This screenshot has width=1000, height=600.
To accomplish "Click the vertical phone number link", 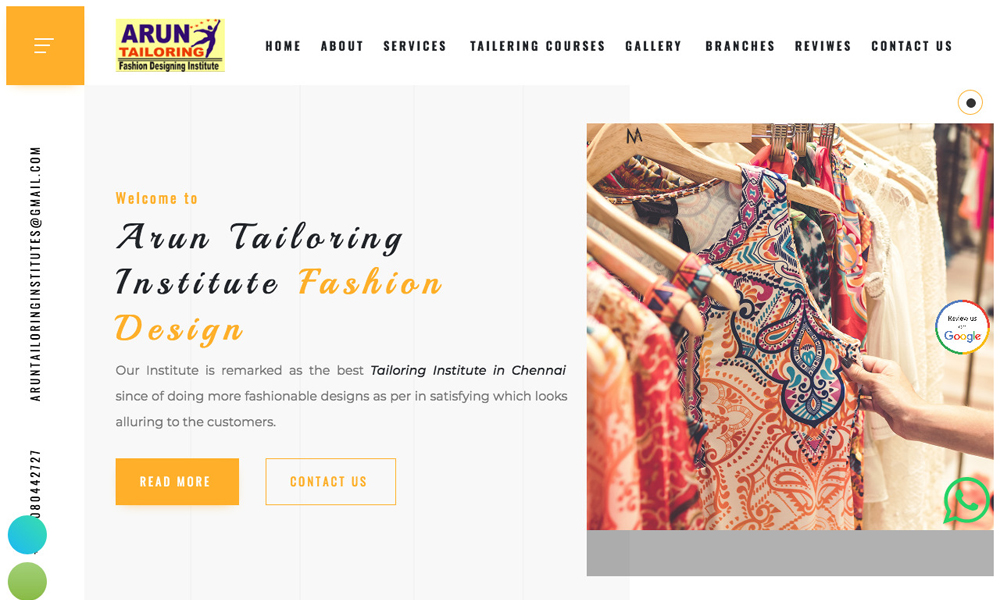I will 35,485.
